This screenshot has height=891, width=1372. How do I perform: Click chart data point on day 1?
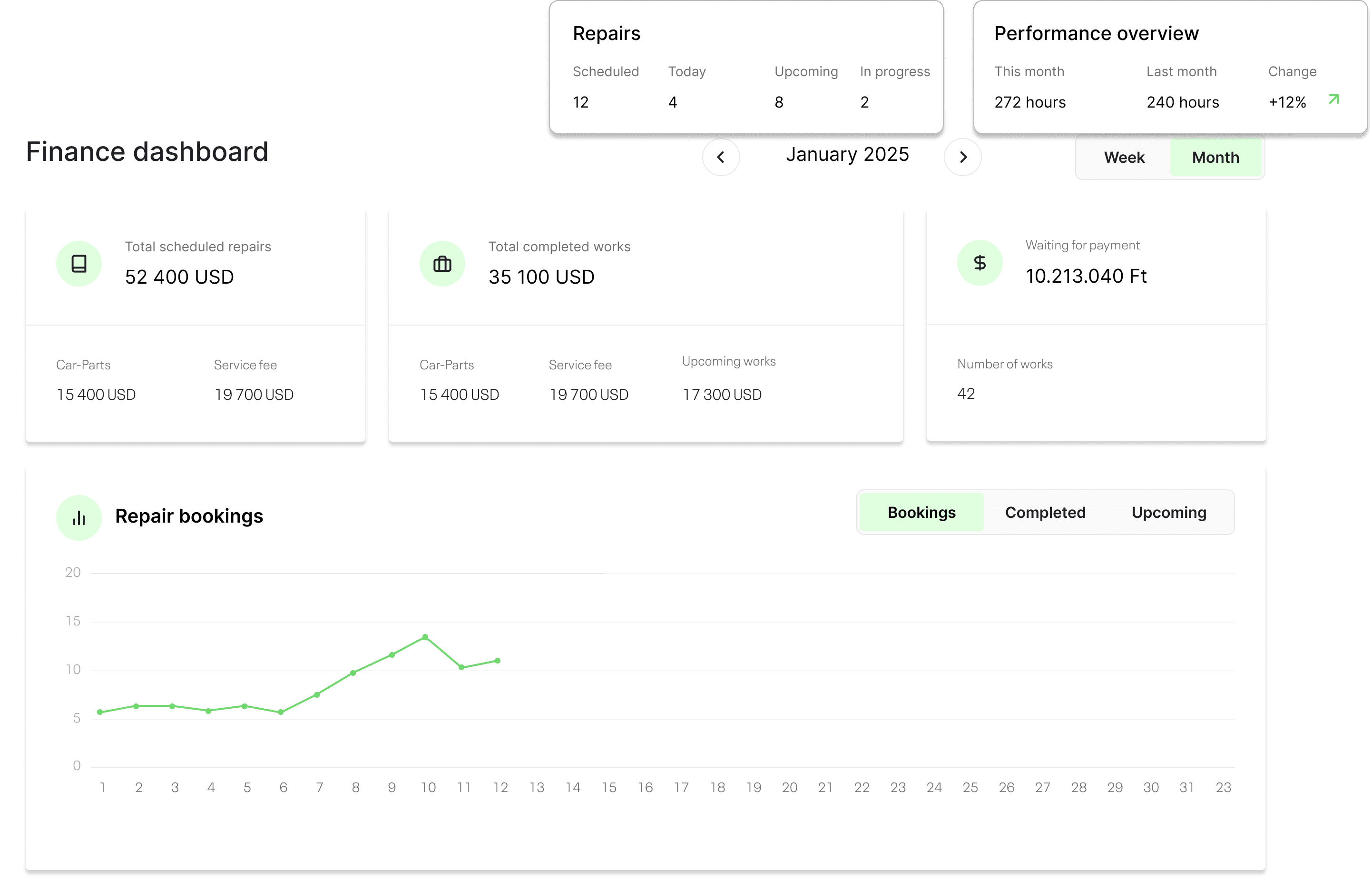coord(100,712)
